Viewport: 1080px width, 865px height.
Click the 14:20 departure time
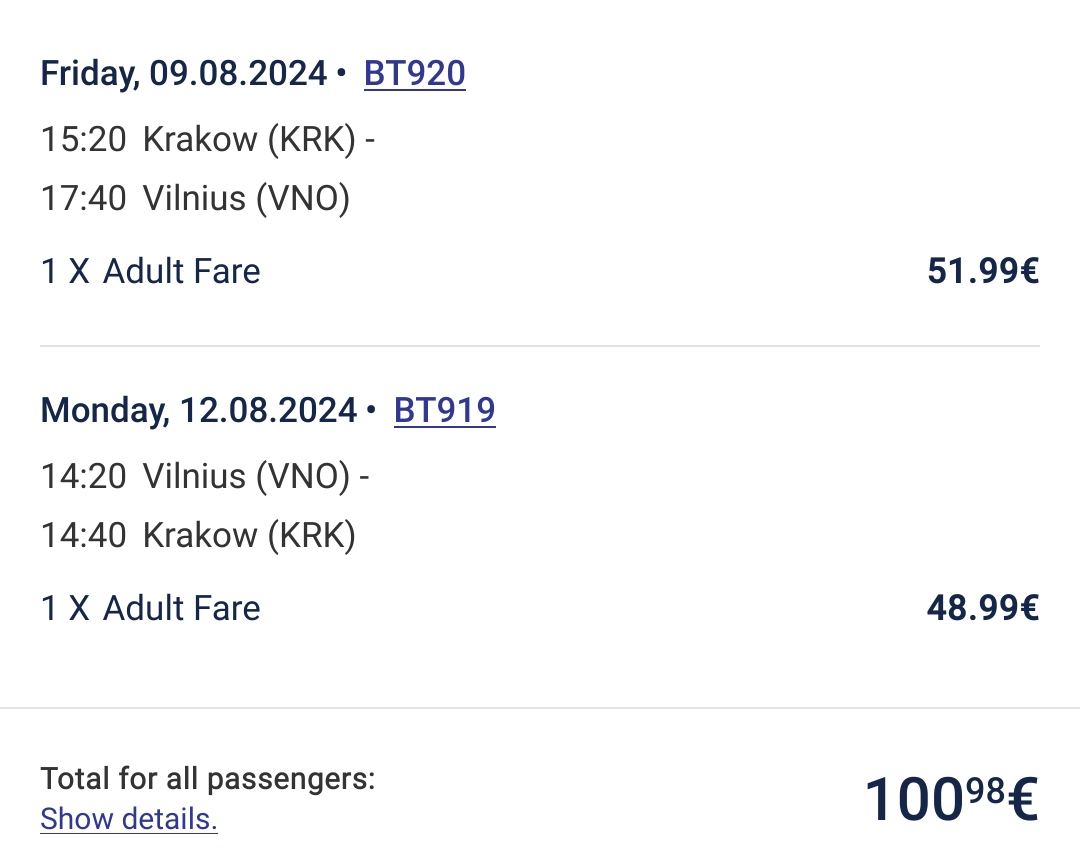pyautogui.click(x=83, y=476)
